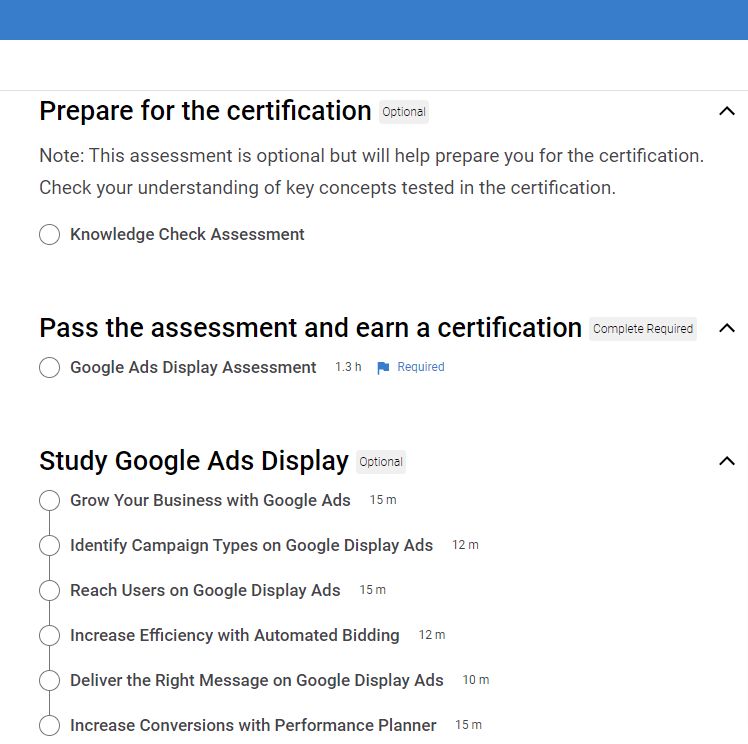Collapse the Study Google Ads Display section

pyautogui.click(x=727, y=461)
